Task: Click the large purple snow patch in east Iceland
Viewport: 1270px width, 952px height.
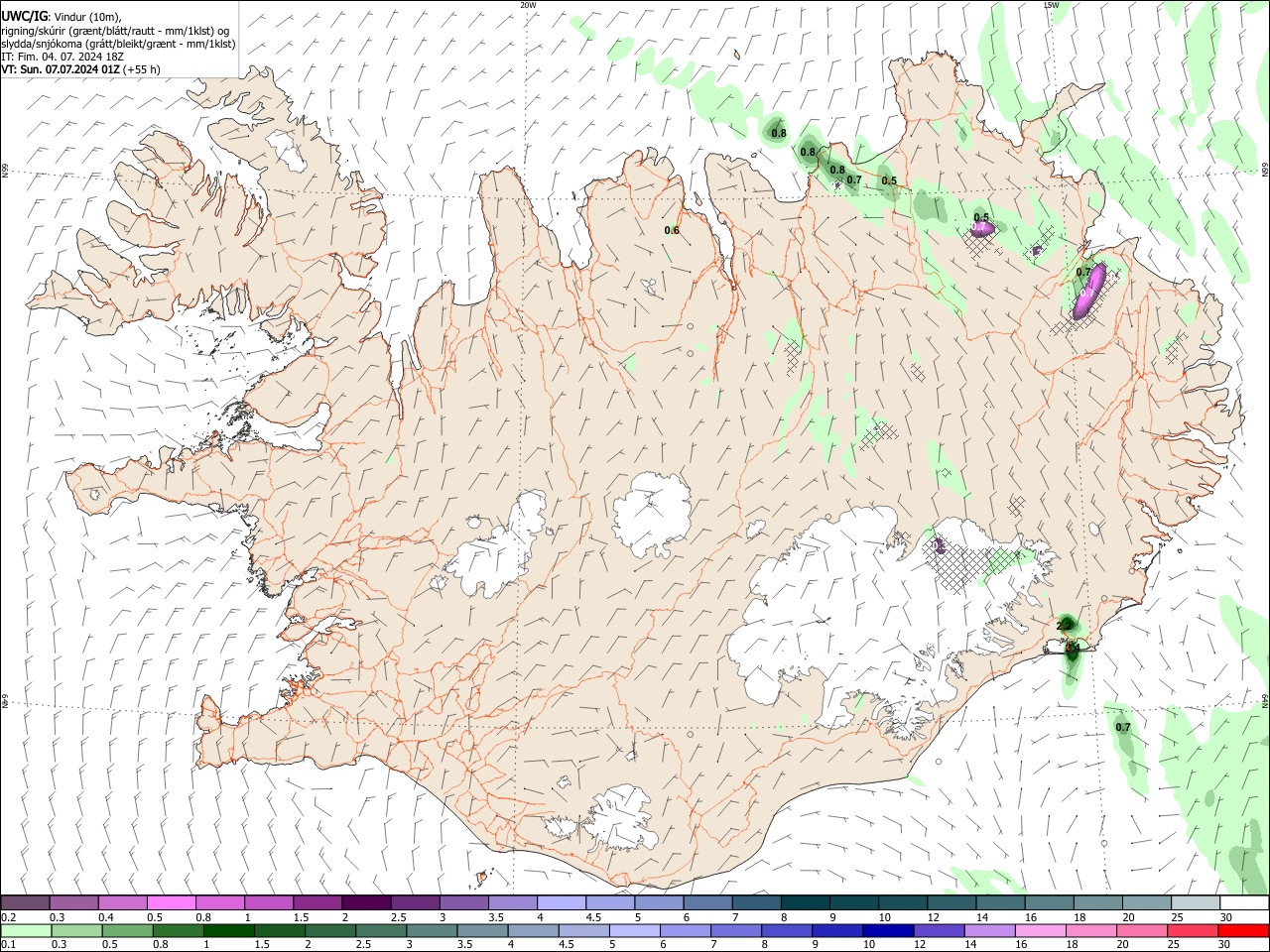Action: 1088,292
